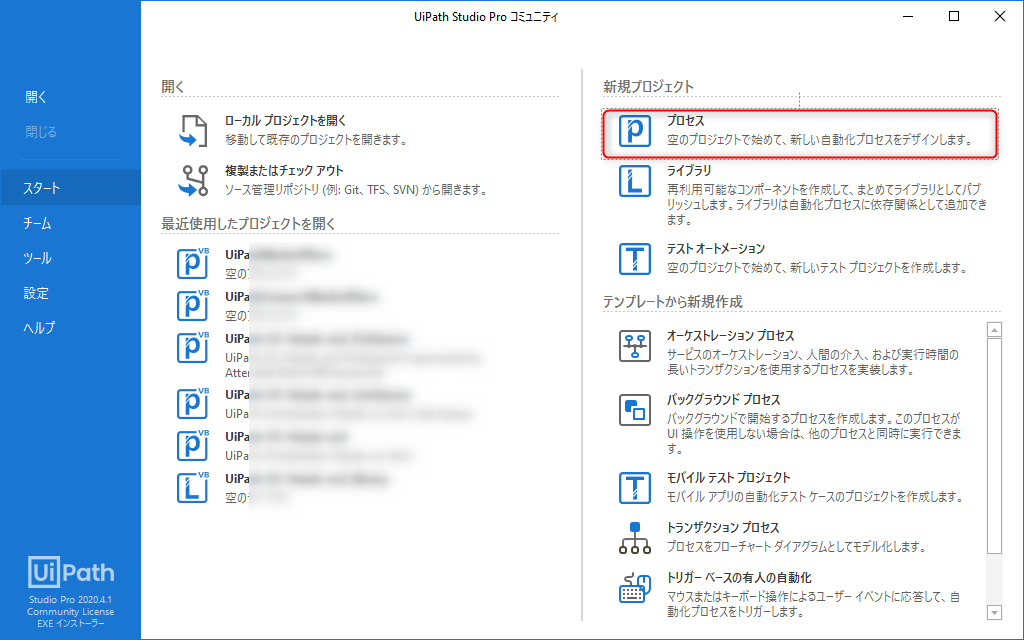The image size is (1024, 640).
Task: Close the UiPath Studio window
Action: click(1000, 16)
